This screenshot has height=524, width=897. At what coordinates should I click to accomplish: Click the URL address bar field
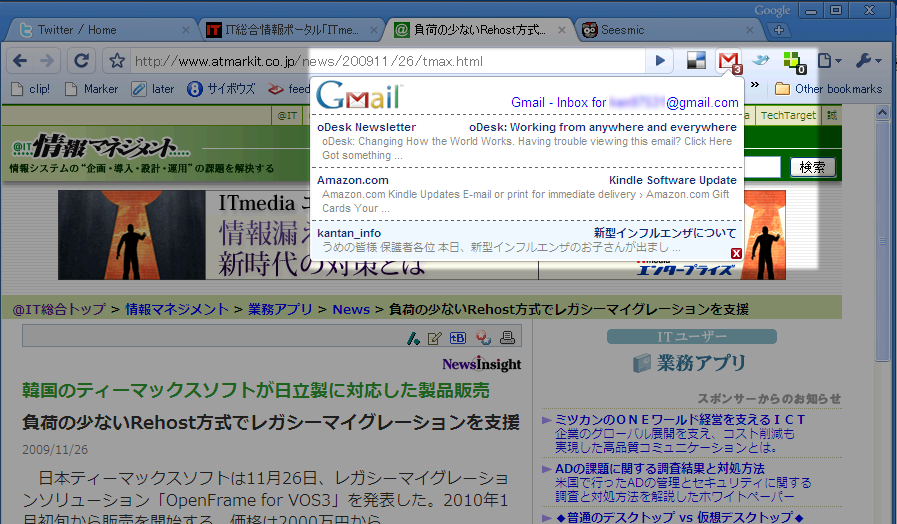[x=389, y=61]
